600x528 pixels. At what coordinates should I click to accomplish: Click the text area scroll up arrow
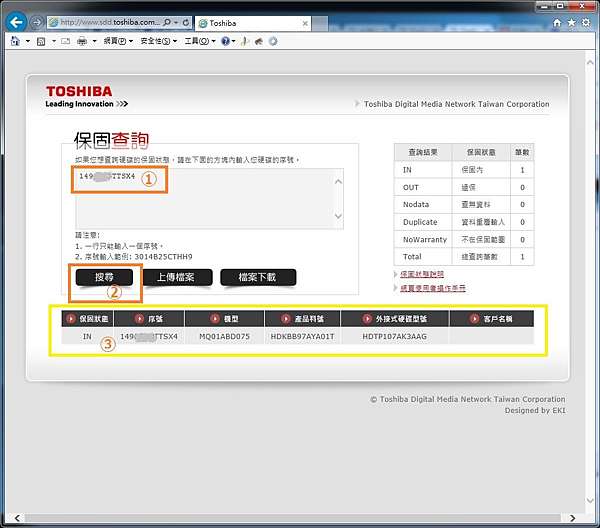coord(338,182)
